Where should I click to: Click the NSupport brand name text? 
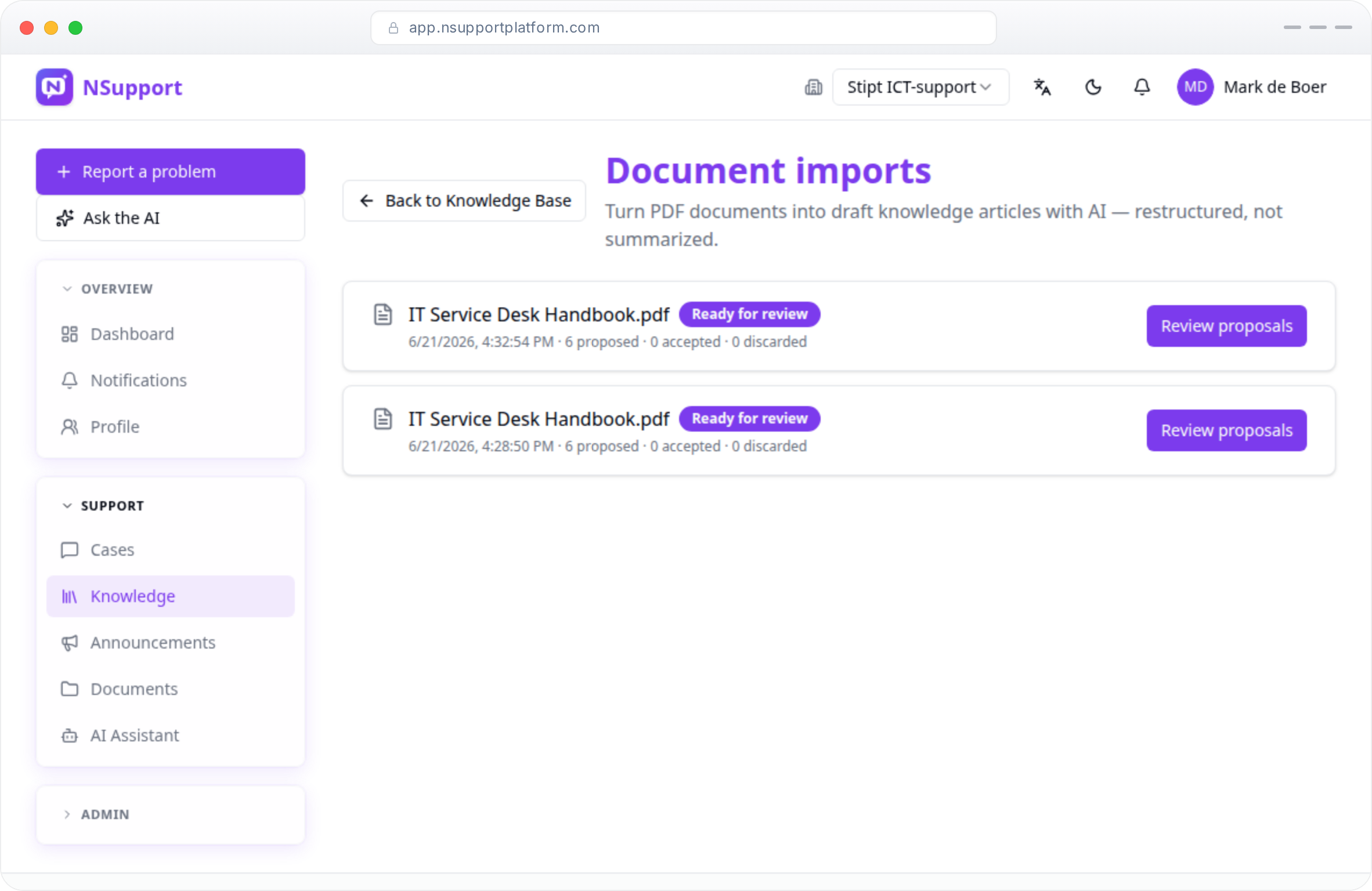tap(132, 88)
